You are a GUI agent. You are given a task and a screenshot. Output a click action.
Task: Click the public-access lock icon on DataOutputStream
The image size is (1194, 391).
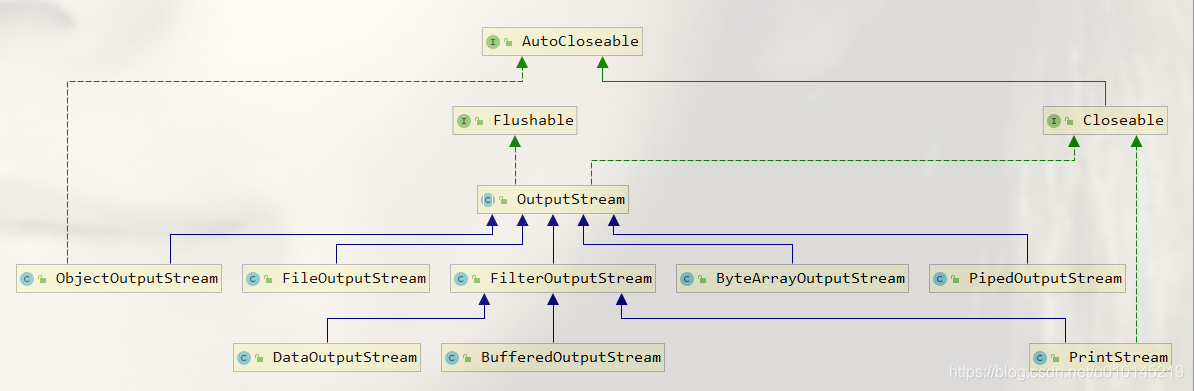click(259, 358)
